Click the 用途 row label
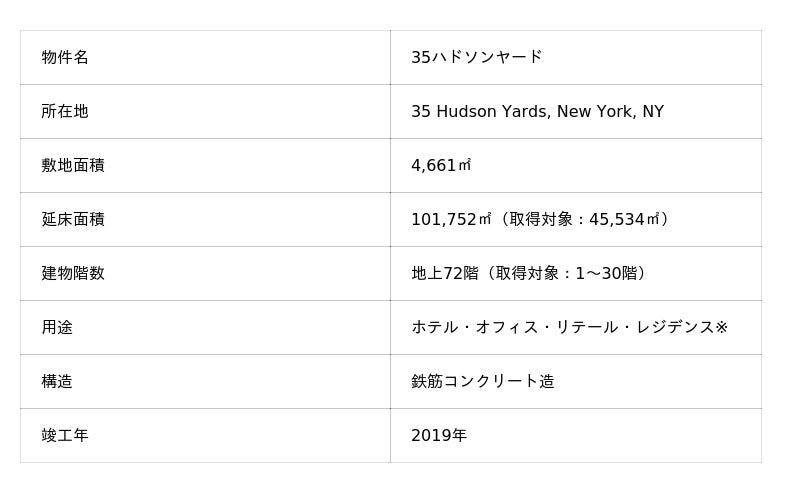The width and height of the screenshot is (800, 493). 57,327
